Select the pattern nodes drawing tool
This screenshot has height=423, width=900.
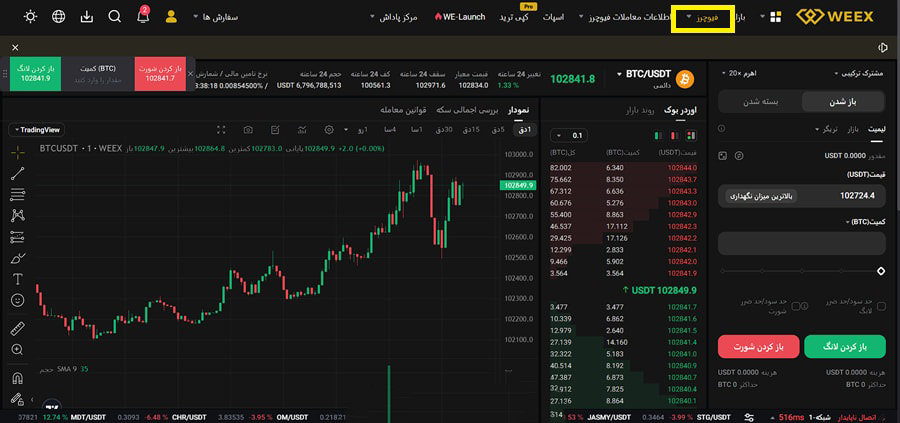pos(18,216)
